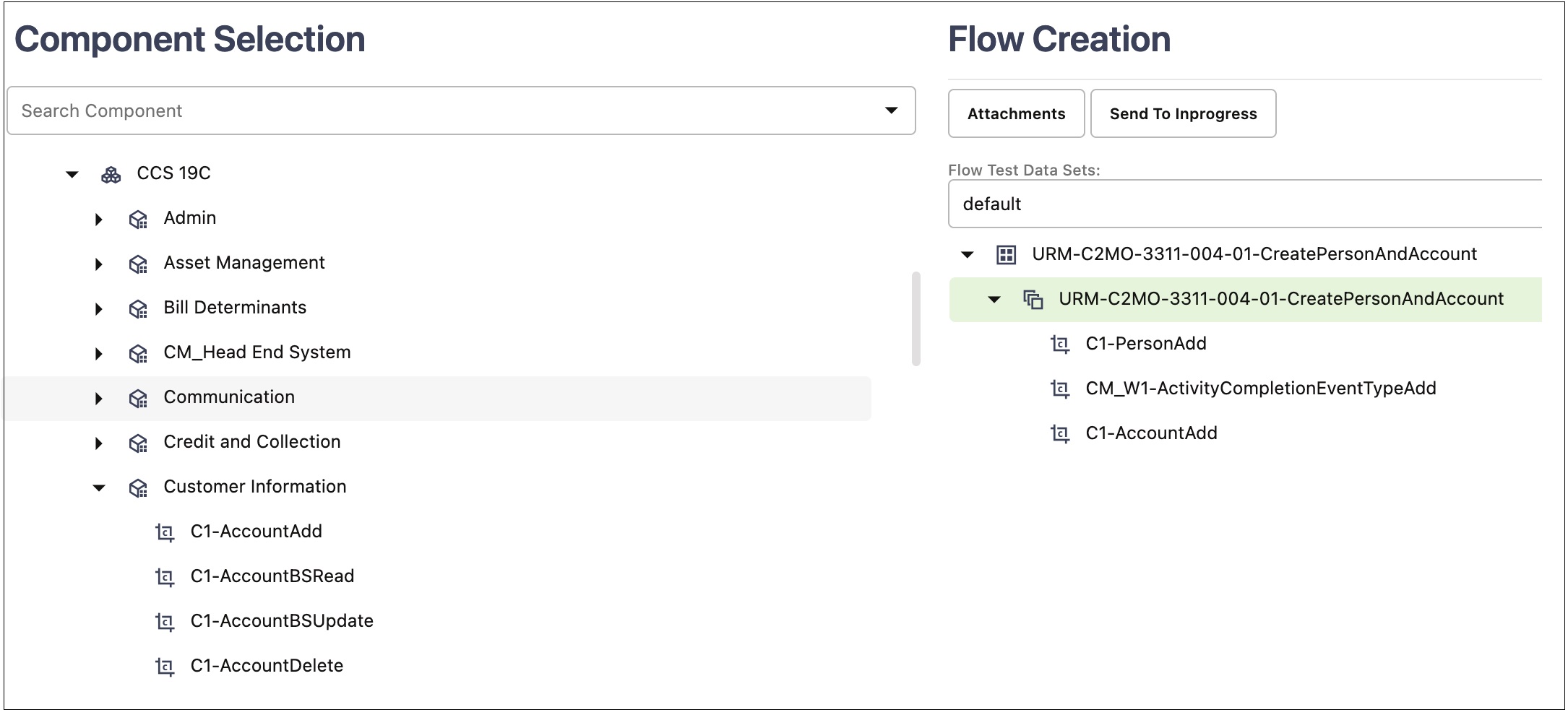Click Send To Inprogress button
1568x715 pixels.
1184,113
